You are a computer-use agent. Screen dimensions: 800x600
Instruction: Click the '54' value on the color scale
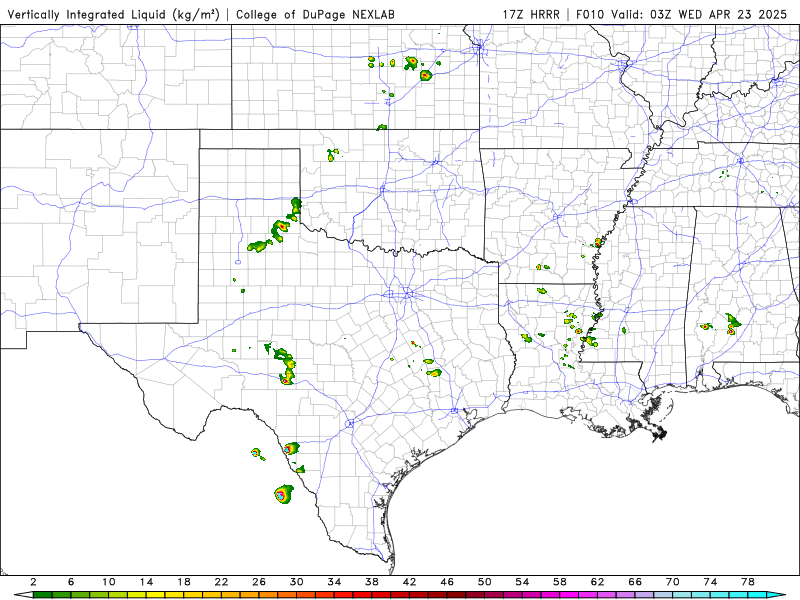522,582
